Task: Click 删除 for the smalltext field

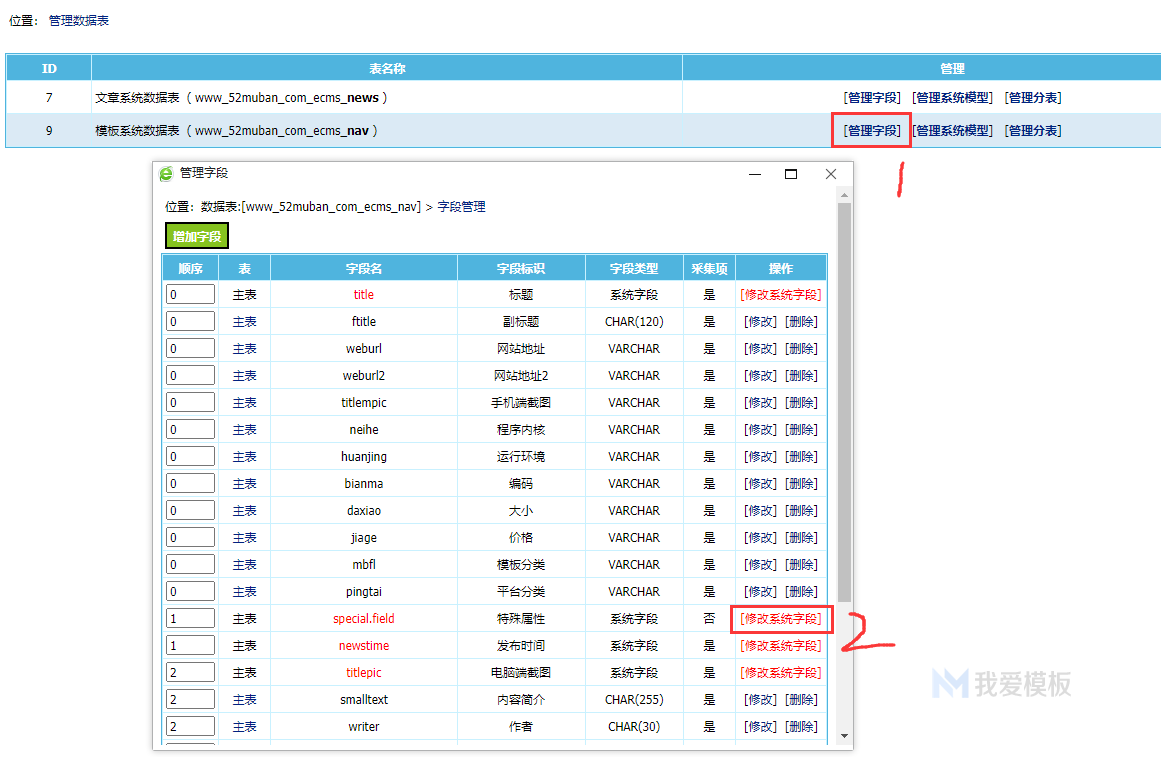Action: 801,700
